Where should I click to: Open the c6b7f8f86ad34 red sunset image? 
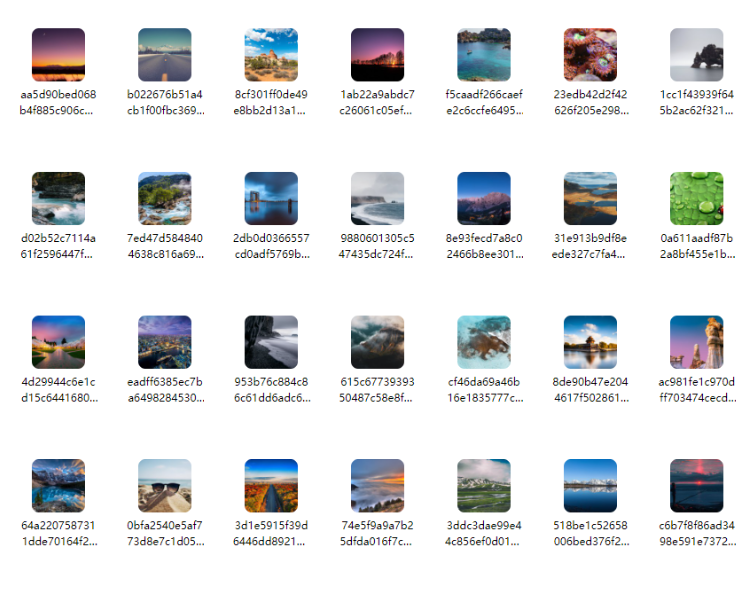(696, 486)
